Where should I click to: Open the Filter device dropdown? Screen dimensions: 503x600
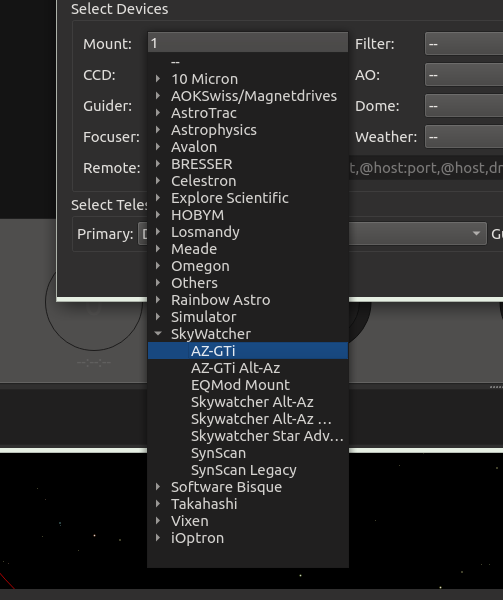[x=464, y=44]
